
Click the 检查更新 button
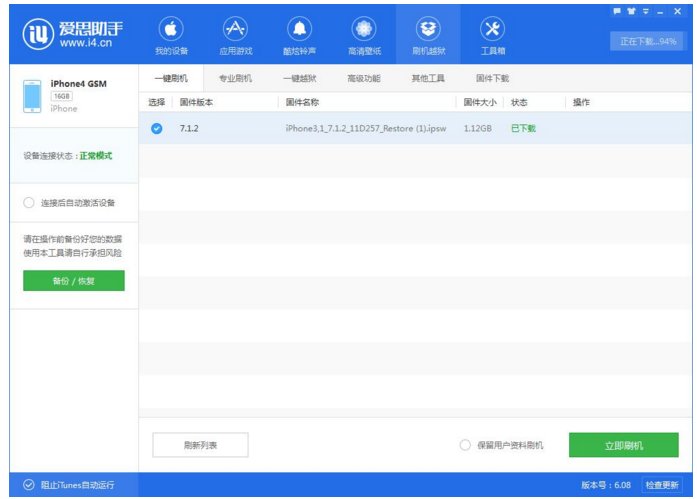[662, 485]
